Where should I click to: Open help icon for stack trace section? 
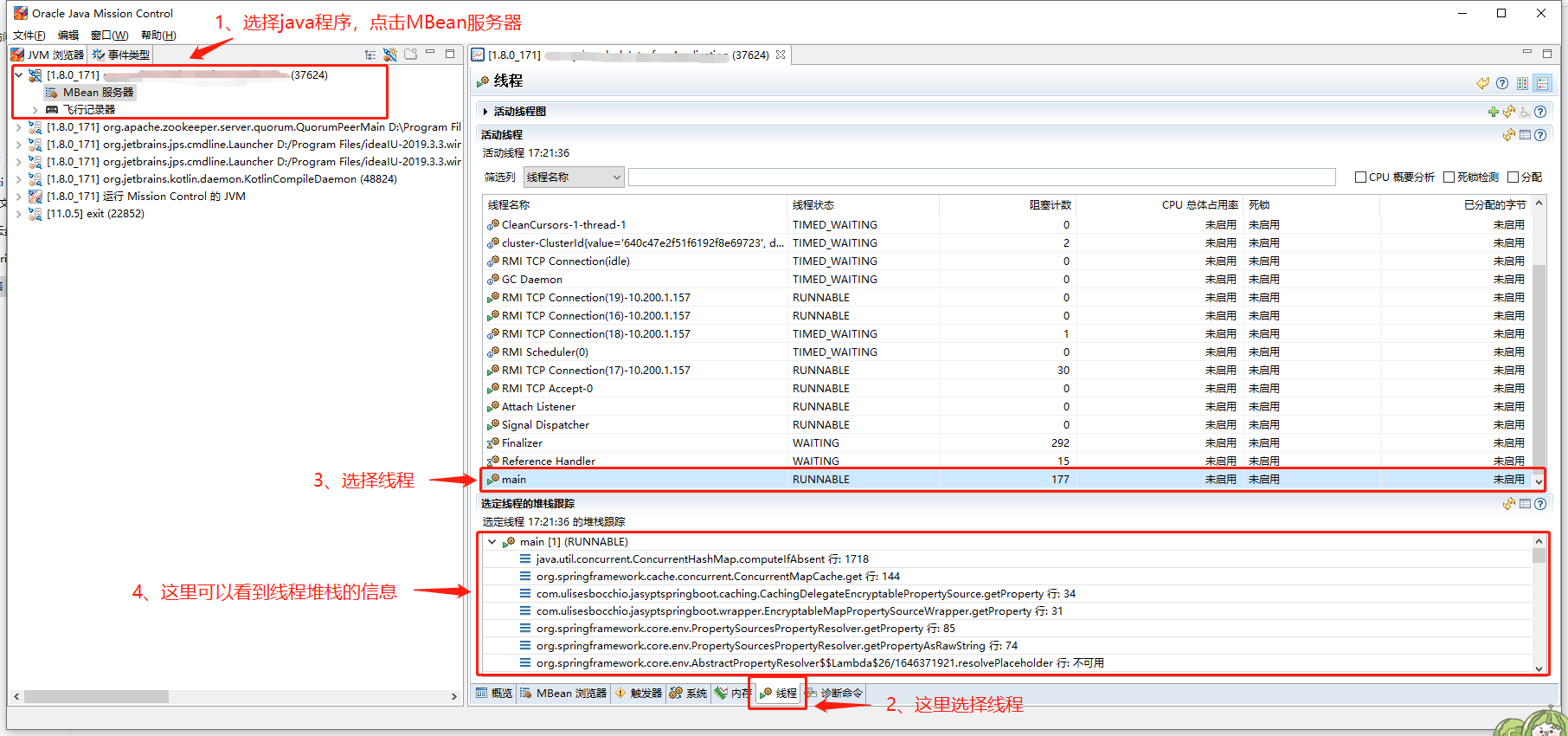point(1540,504)
